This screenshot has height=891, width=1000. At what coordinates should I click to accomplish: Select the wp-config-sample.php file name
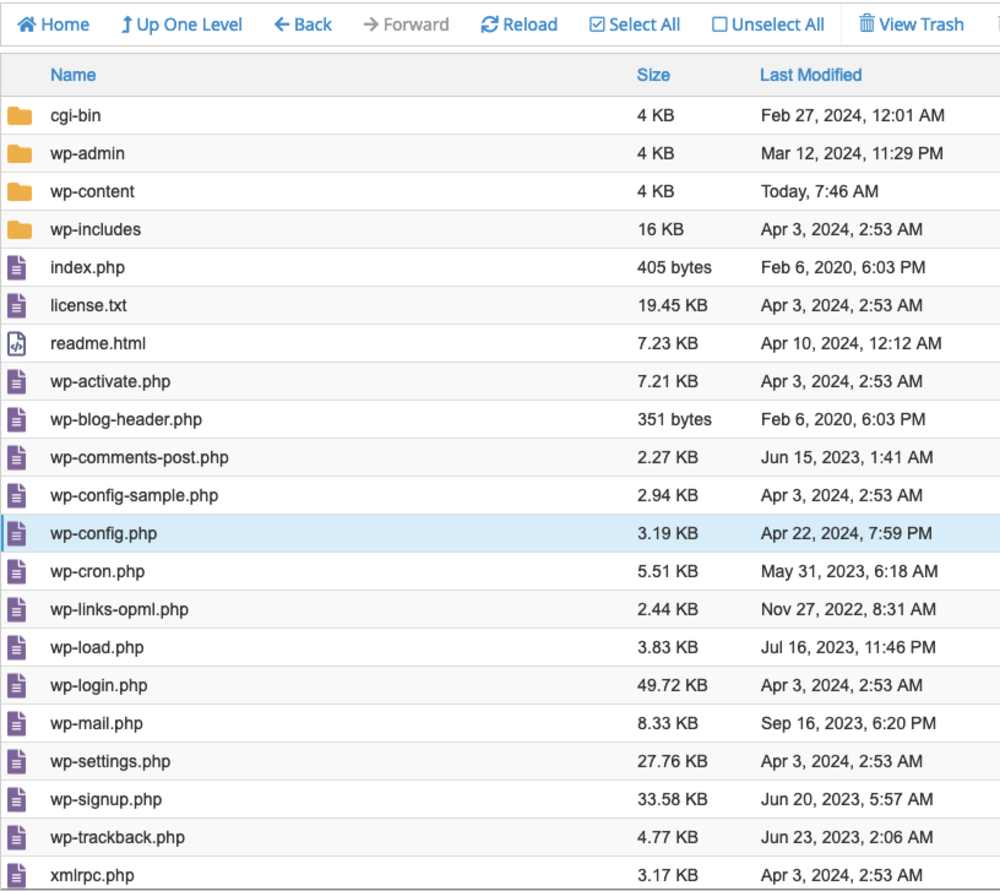pos(135,496)
